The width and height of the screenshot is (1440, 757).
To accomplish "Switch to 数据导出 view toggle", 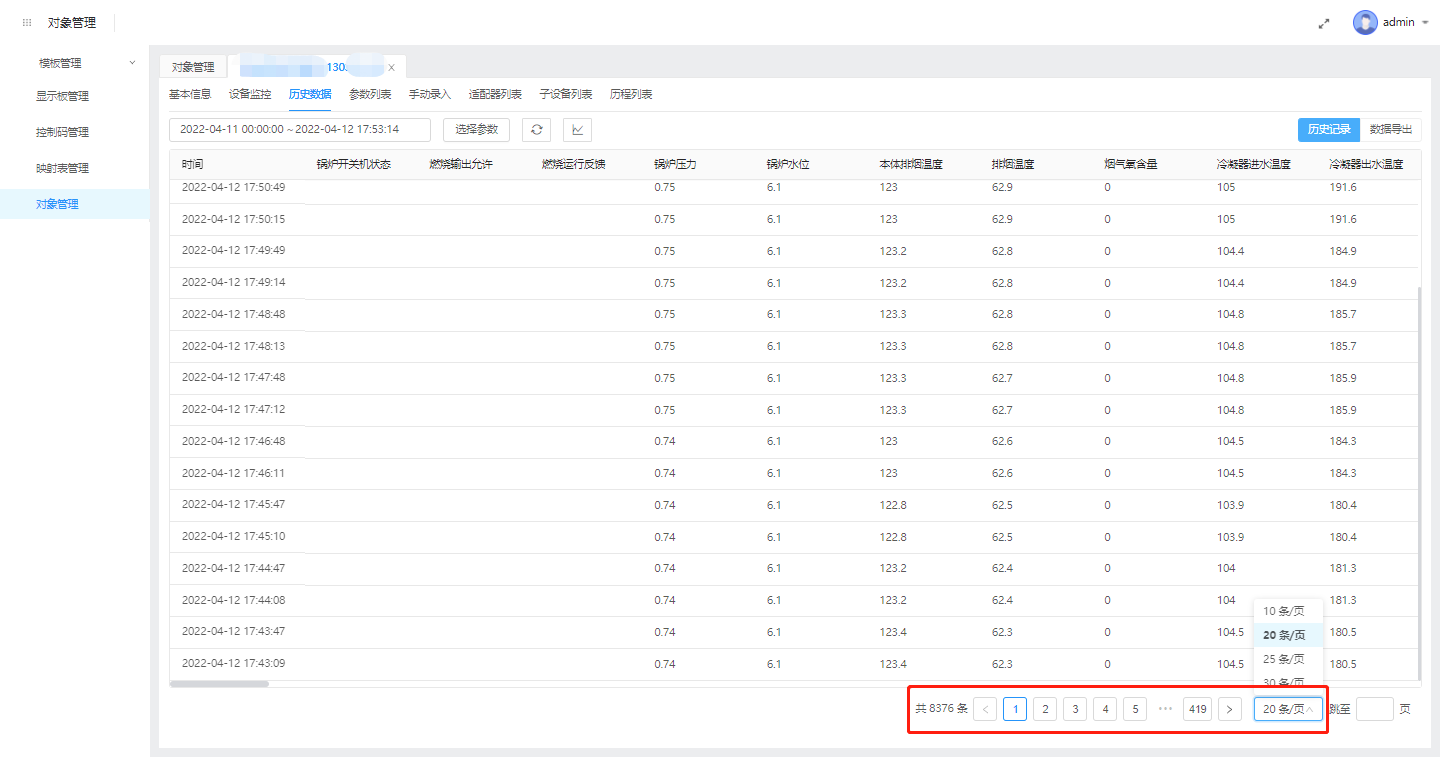I will [x=1390, y=129].
